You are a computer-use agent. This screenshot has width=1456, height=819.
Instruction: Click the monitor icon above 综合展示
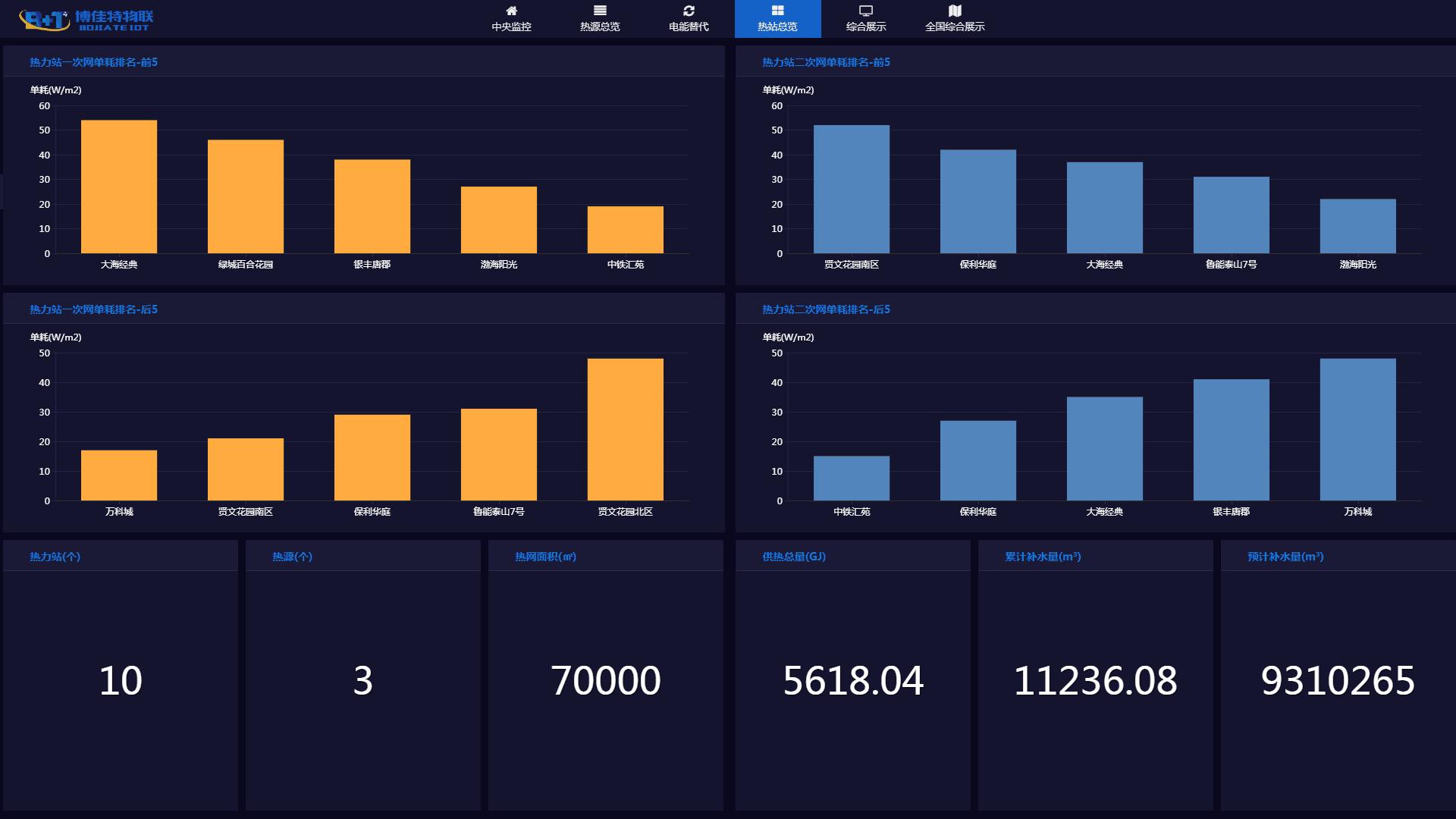click(866, 11)
